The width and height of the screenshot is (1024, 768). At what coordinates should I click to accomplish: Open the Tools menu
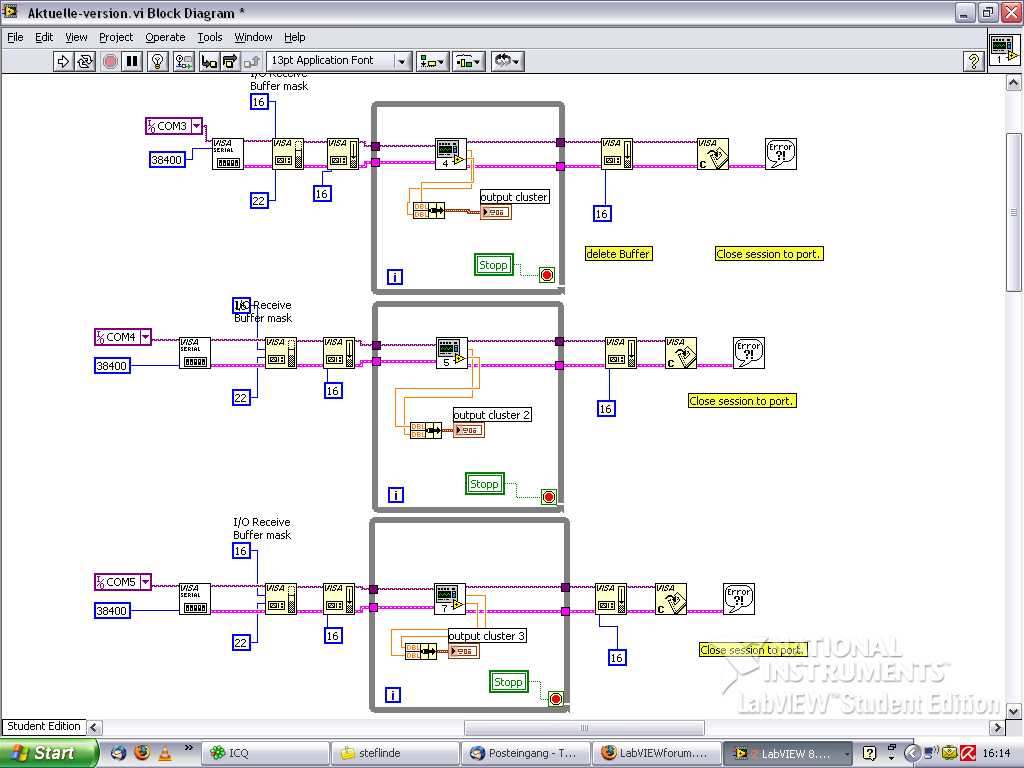click(210, 37)
